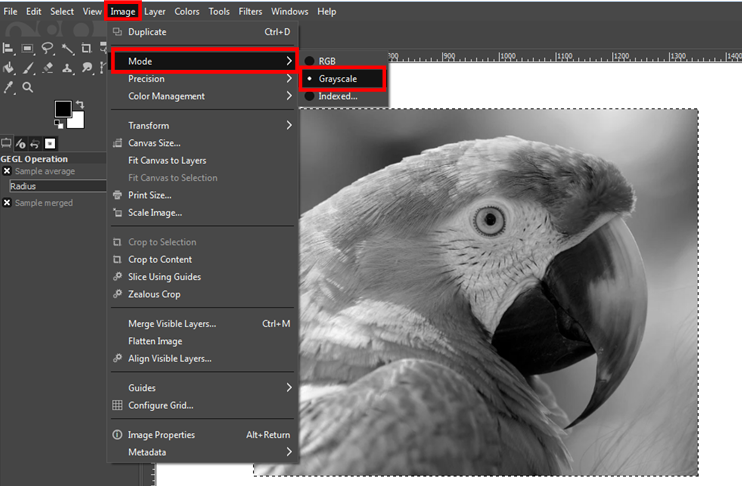This screenshot has height=486, width=742.
Task: Select the Color Picker eyedropper tool
Action: point(8,87)
